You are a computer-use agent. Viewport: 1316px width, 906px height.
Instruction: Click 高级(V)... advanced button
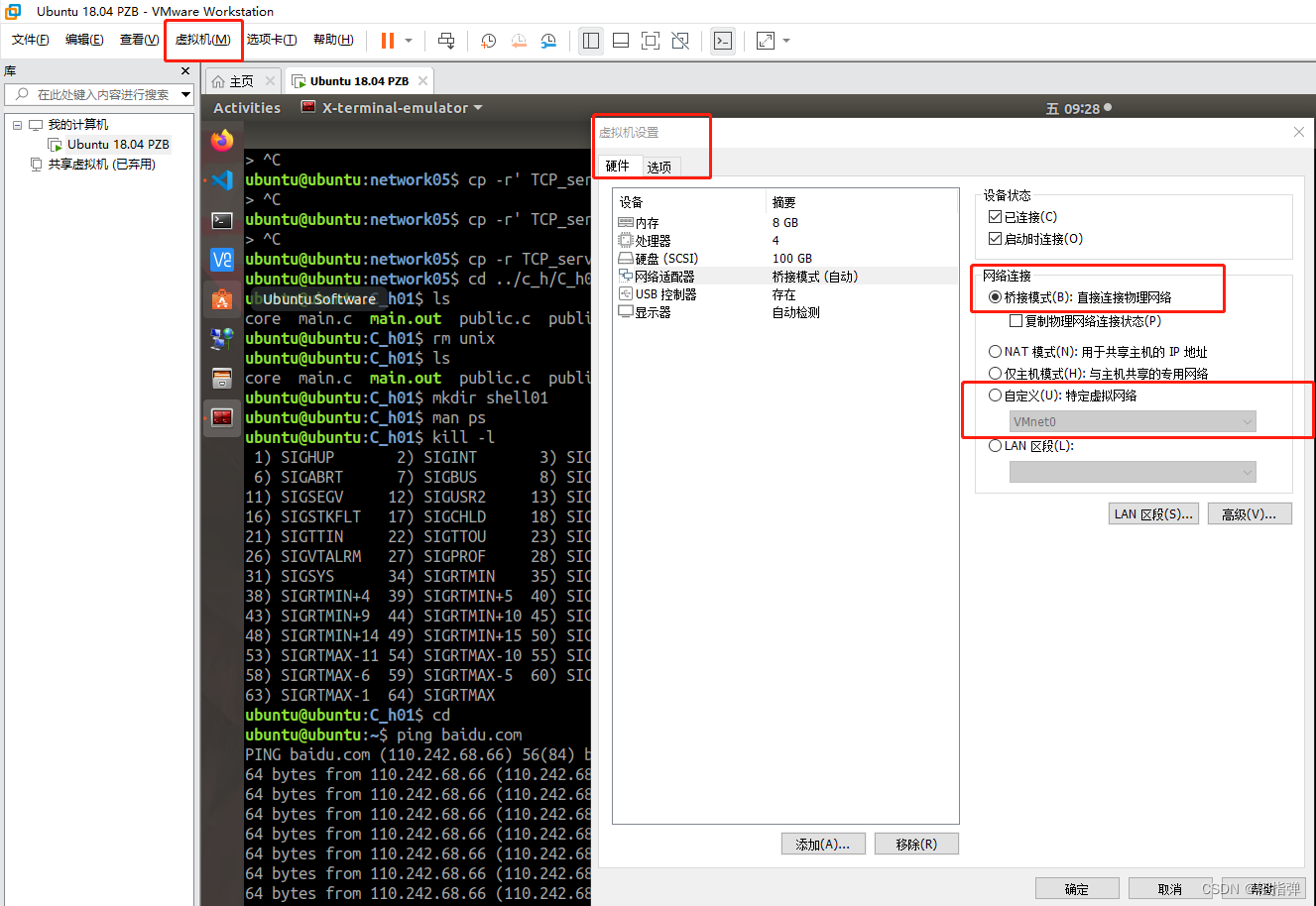pyautogui.click(x=1249, y=513)
